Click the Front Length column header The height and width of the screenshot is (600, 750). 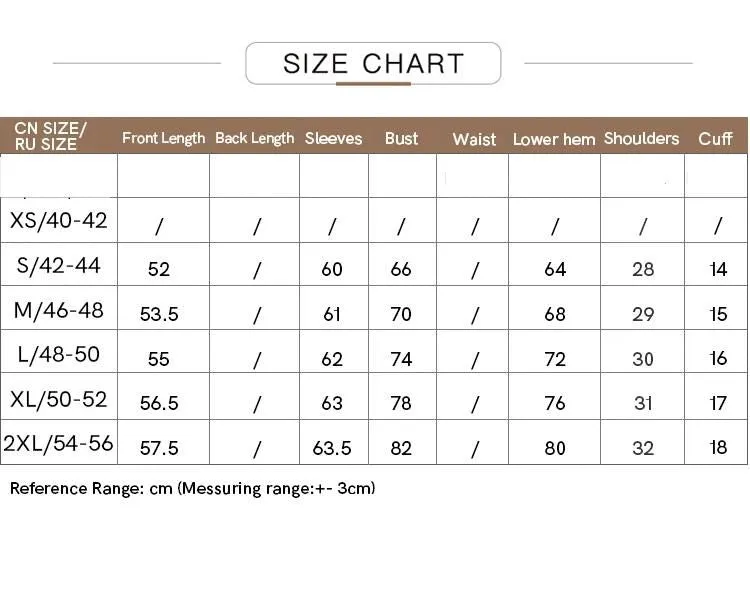pyautogui.click(x=164, y=138)
